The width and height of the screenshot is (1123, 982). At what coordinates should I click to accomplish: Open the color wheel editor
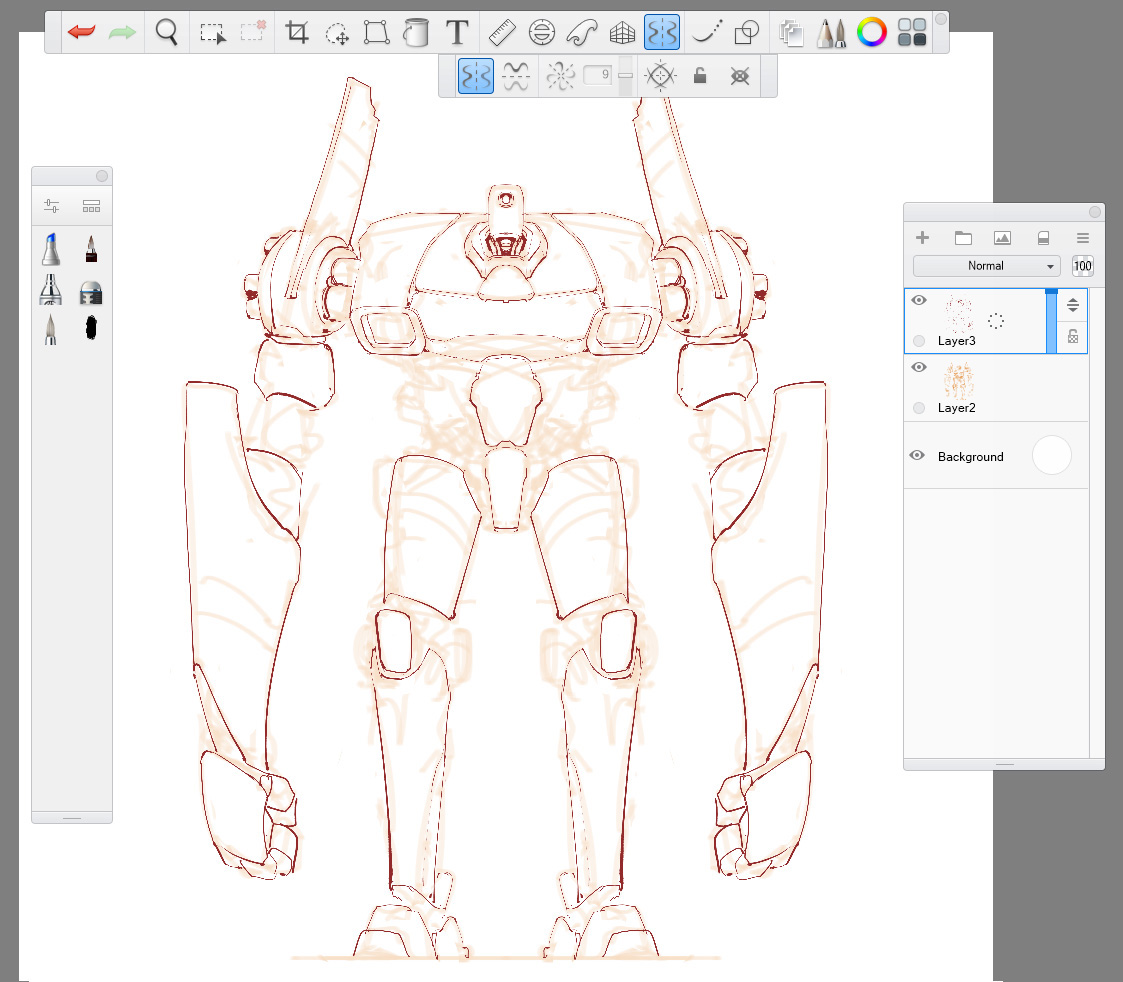(x=872, y=32)
